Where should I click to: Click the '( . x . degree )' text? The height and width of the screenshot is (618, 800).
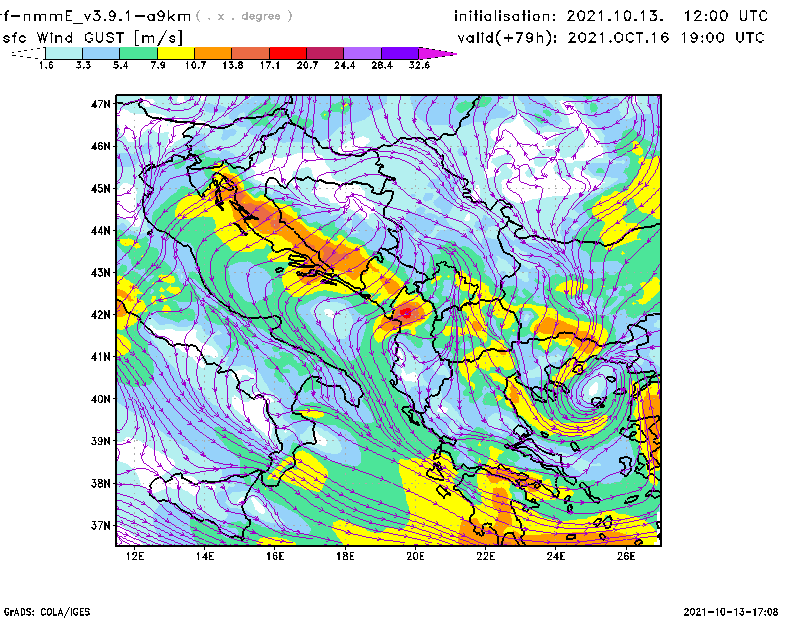point(244,16)
